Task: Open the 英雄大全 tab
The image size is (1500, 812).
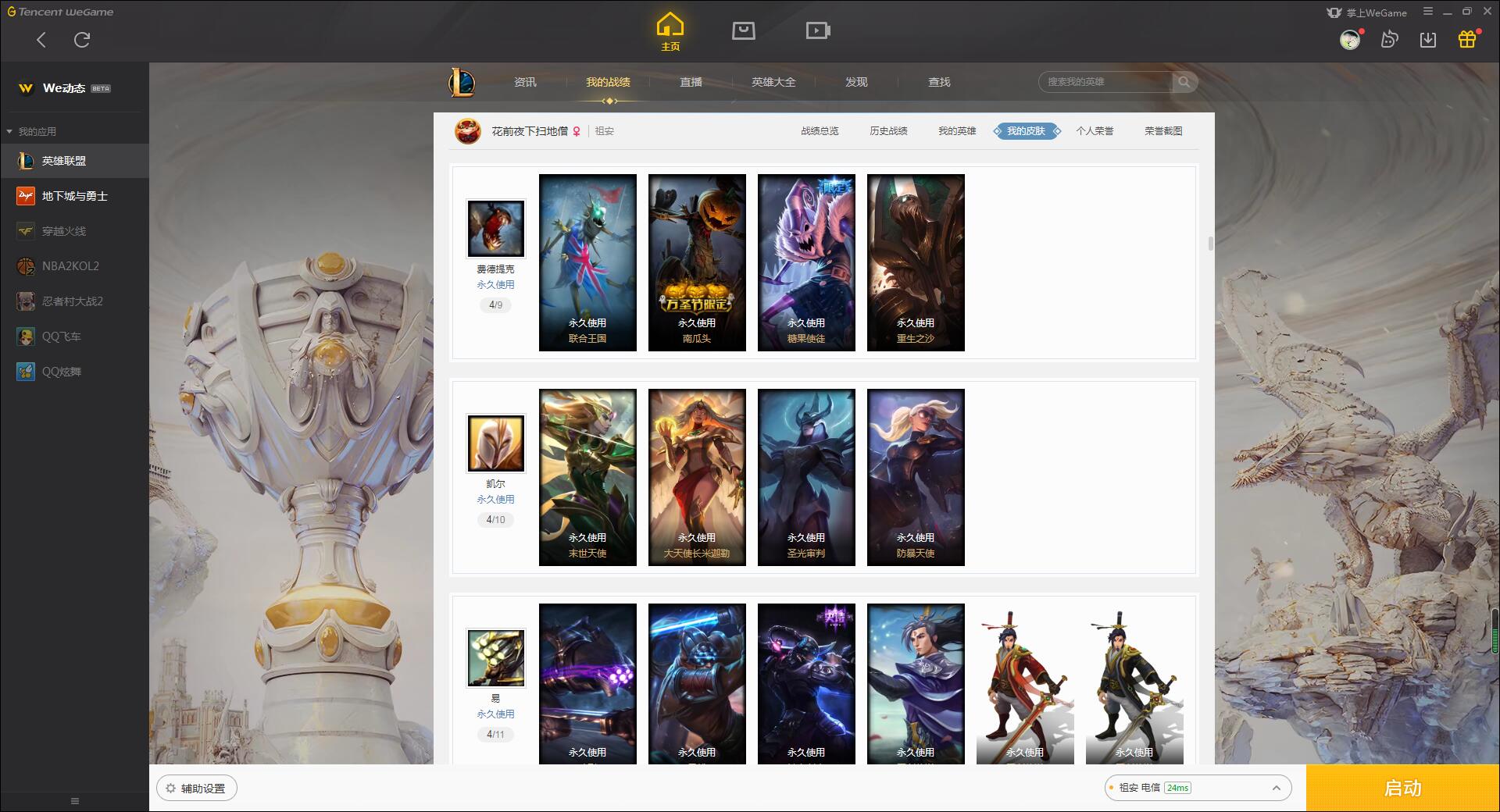Action: pyautogui.click(x=773, y=82)
